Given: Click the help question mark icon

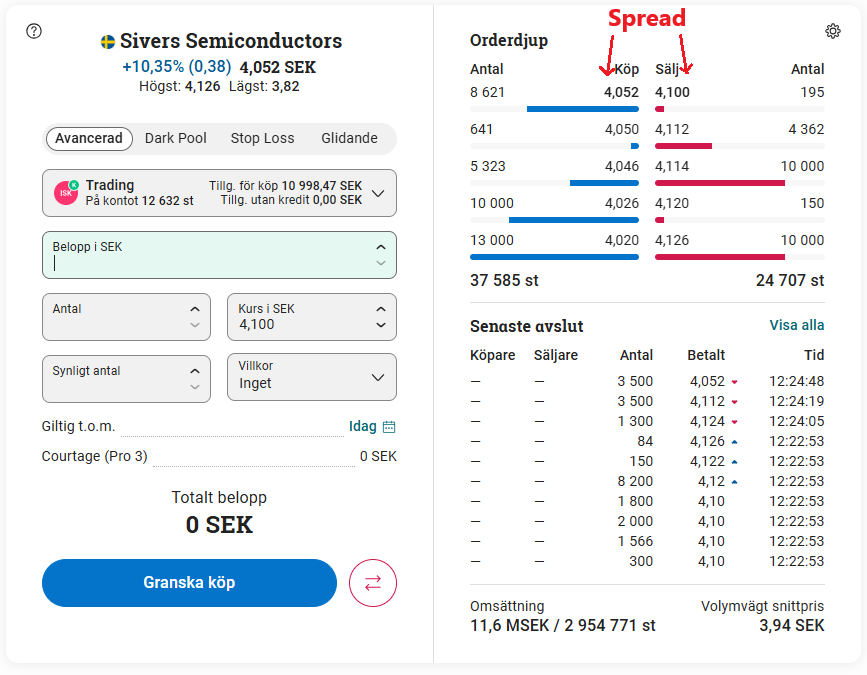Looking at the screenshot, I should click(34, 31).
